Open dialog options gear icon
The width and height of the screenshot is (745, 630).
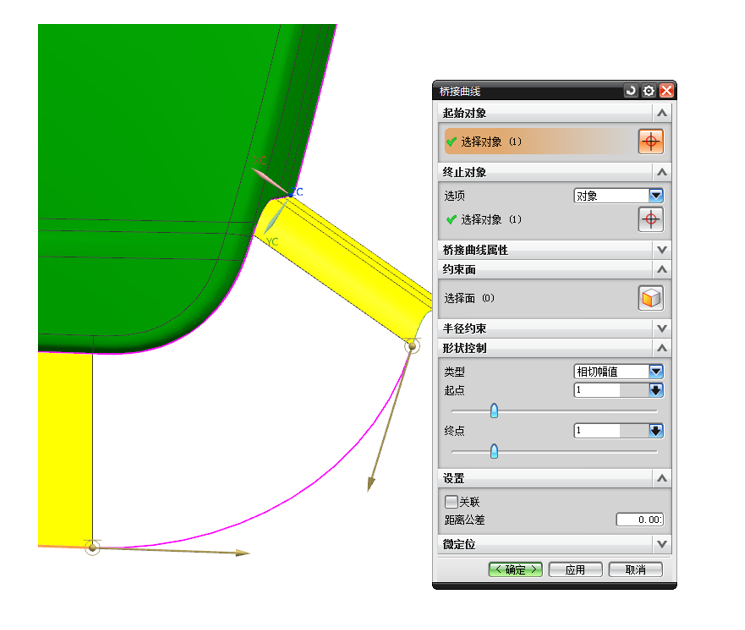click(x=649, y=90)
